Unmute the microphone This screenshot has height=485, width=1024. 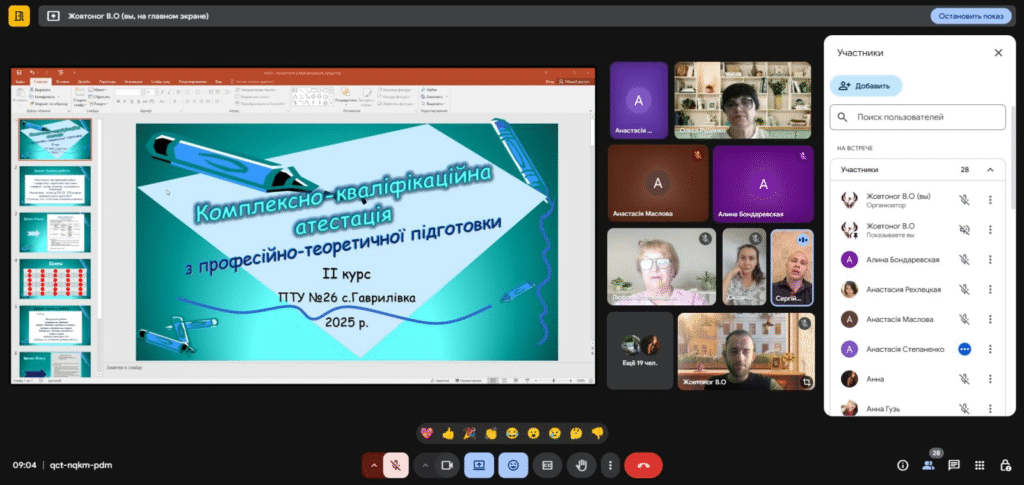coord(396,465)
